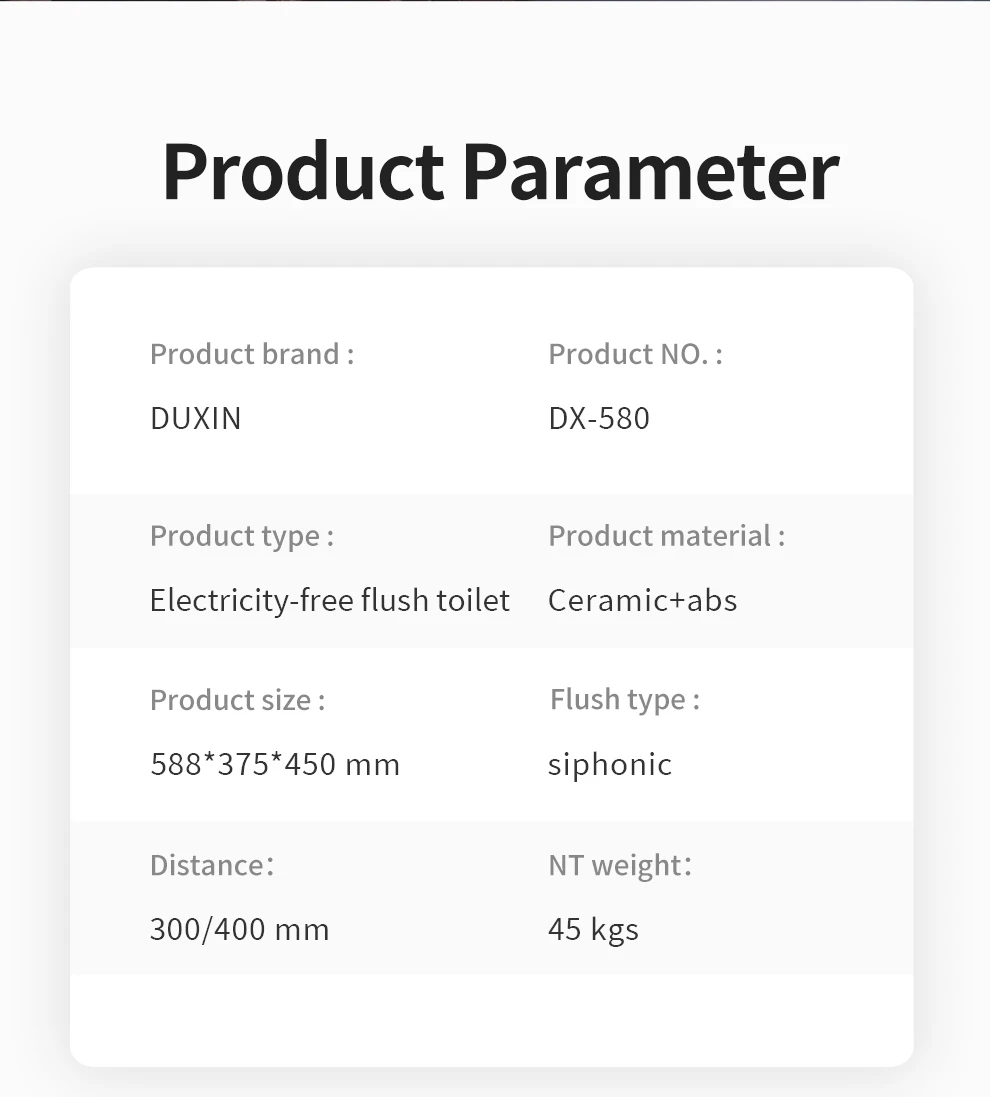Select the Product size label

(x=237, y=700)
